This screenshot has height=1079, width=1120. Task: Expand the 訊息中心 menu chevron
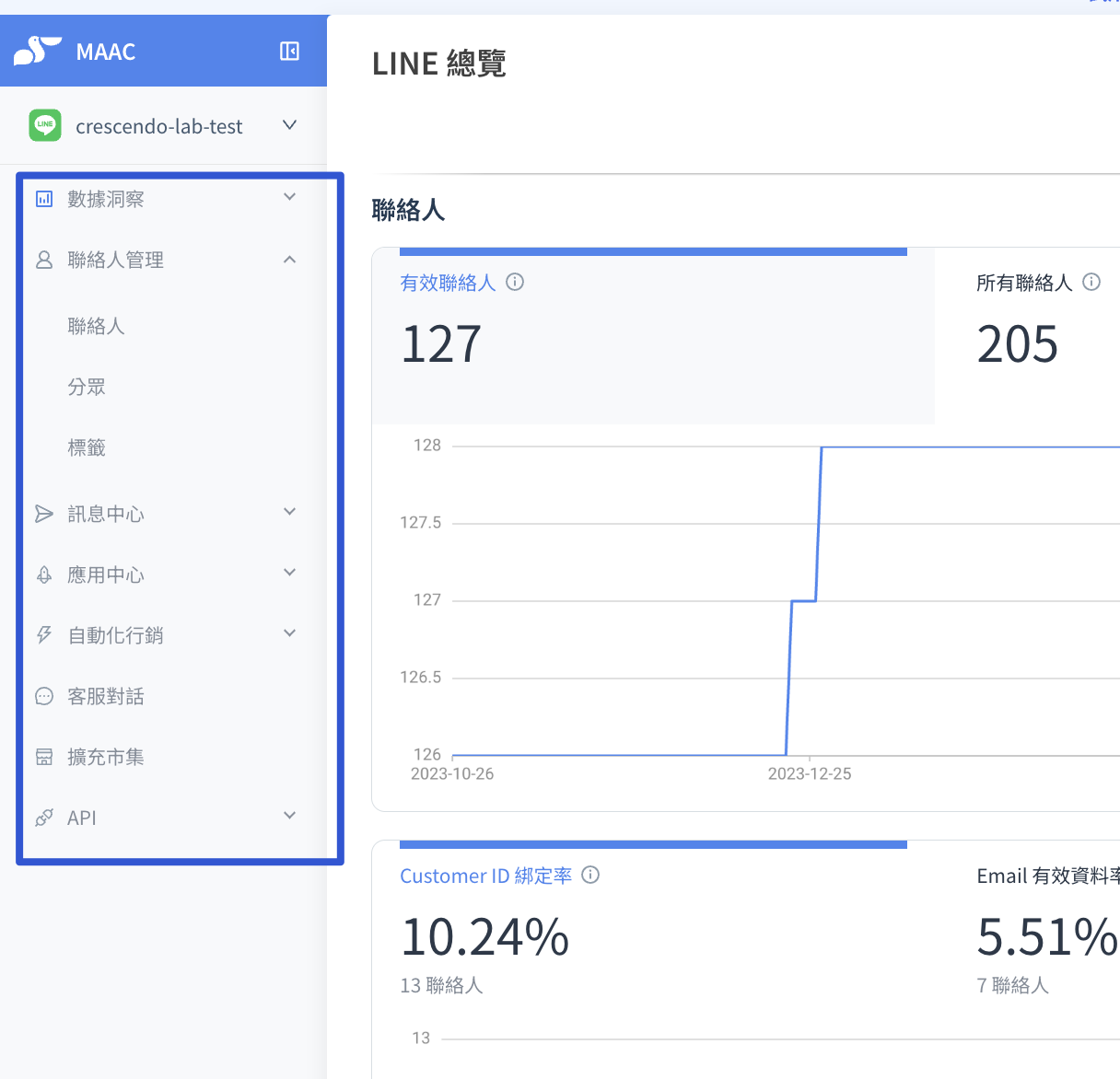[289, 512]
